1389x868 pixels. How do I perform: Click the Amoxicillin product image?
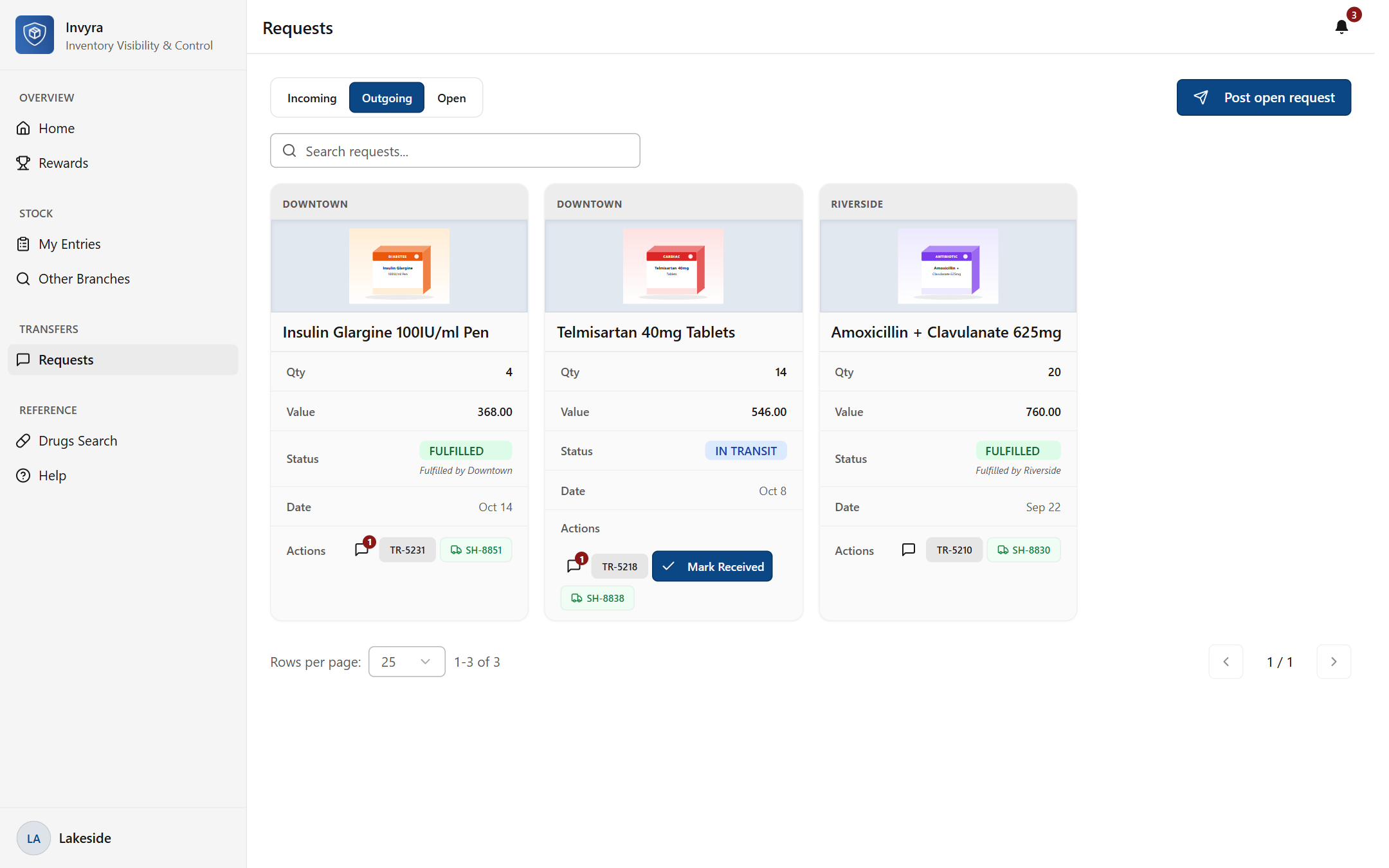(948, 266)
